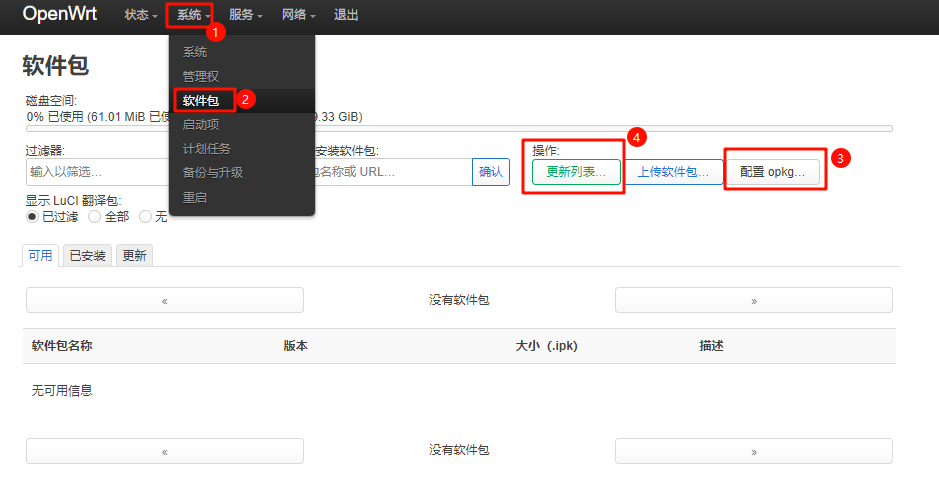Choose 备份与升级 in the dropdown list
Image resolution: width=939 pixels, height=496 pixels.
pyautogui.click(x=212, y=173)
